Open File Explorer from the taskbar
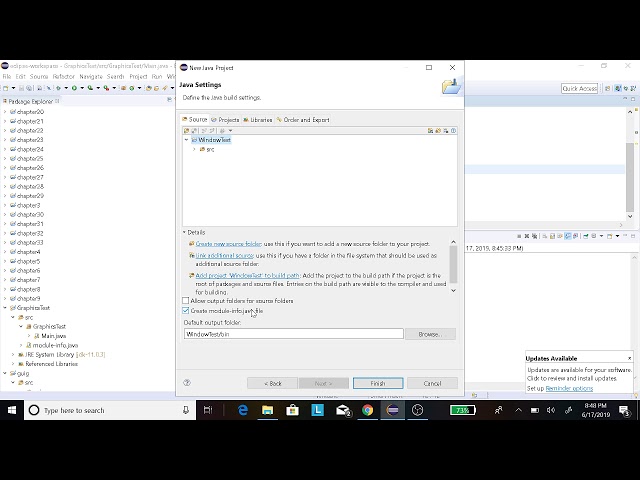Viewport: 640px width, 480px height. (267, 410)
